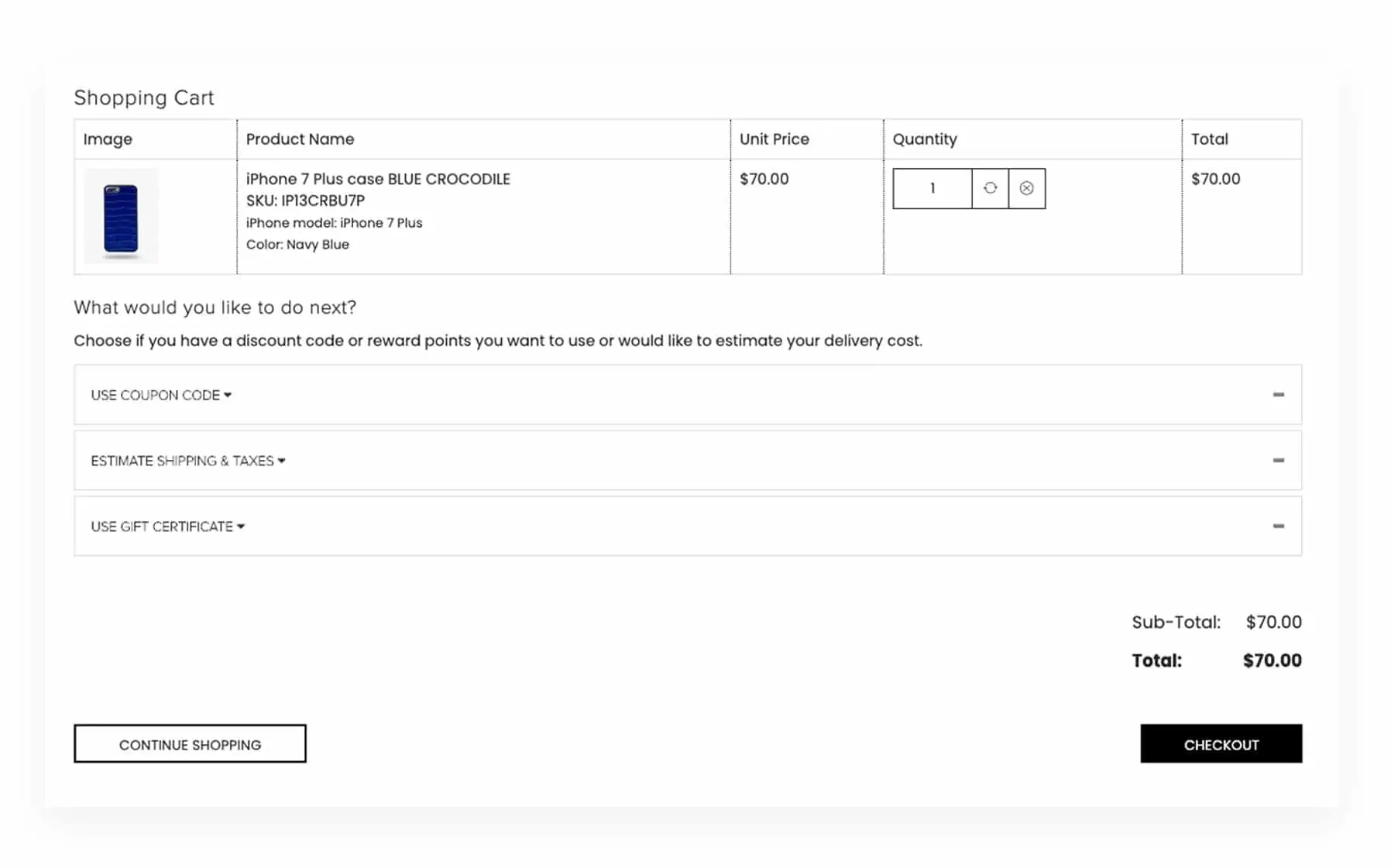
Task: Click the navy blue phone case thumbnail
Action: [x=121, y=218]
